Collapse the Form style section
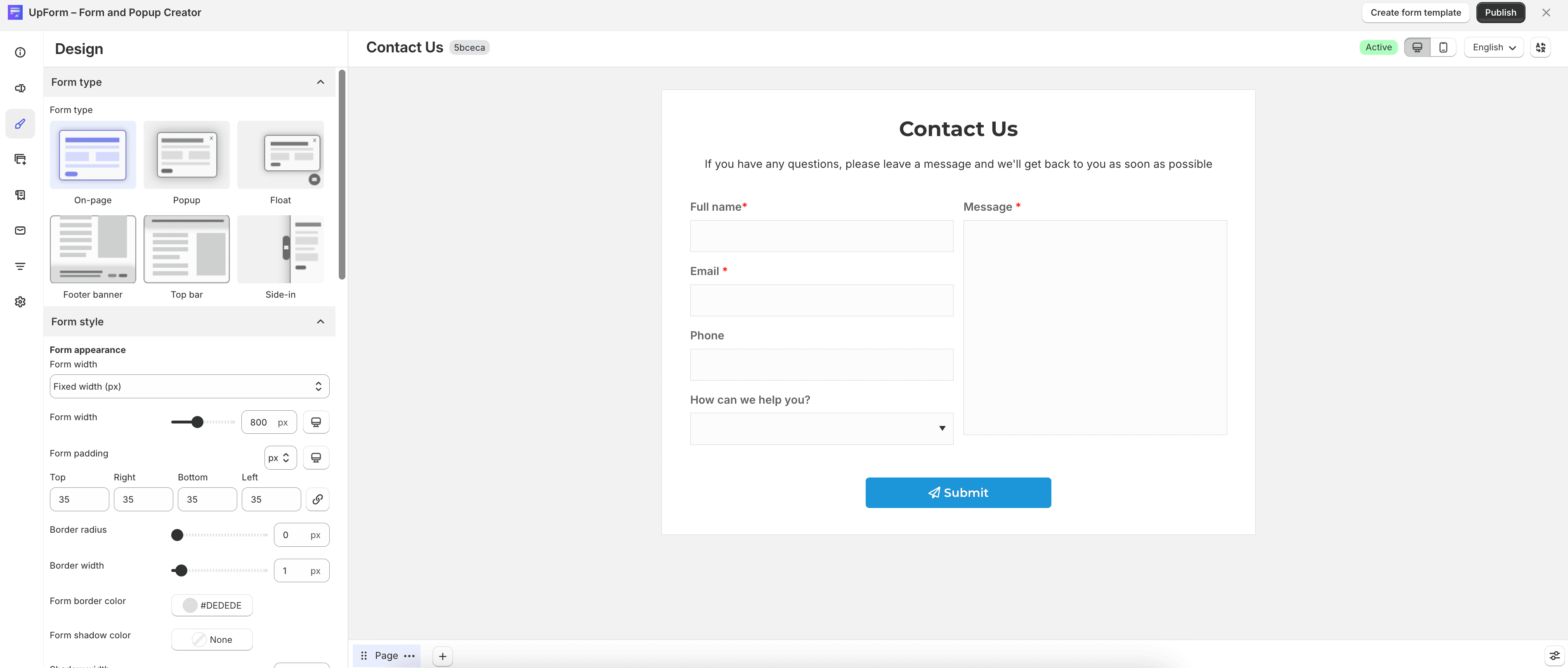Viewport: 1568px width, 668px height. 320,322
